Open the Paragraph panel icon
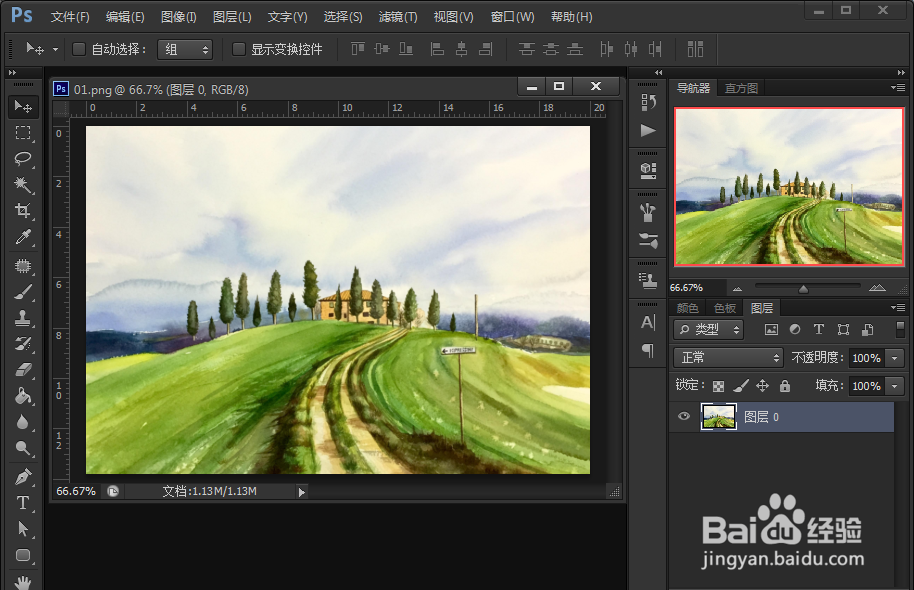The width and height of the screenshot is (914, 590). click(x=648, y=350)
